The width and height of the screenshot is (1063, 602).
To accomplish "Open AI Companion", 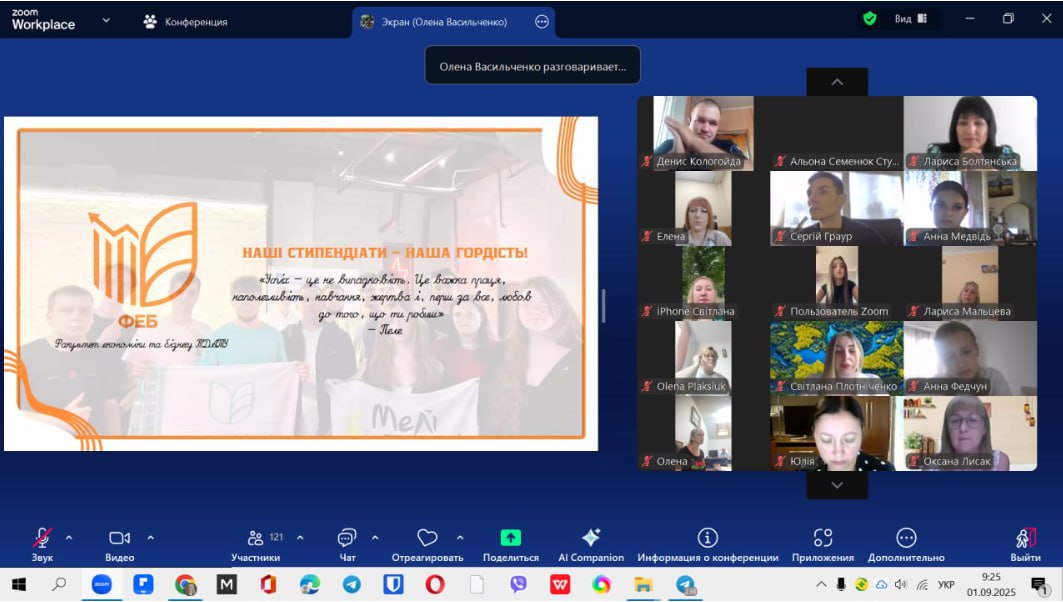I will point(590,538).
